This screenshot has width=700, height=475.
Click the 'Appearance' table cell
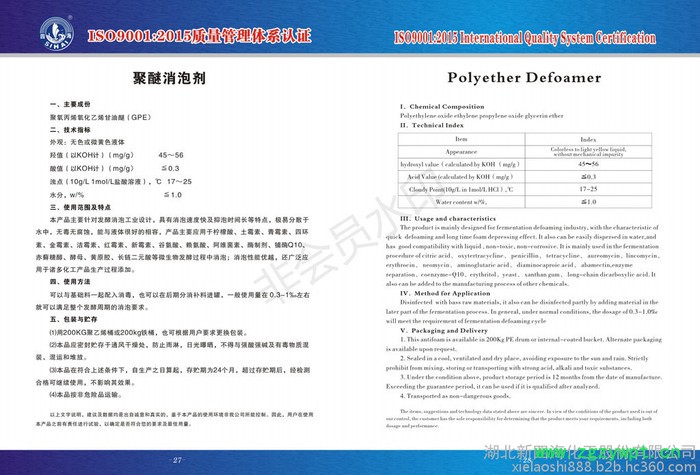(x=461, y=152)
